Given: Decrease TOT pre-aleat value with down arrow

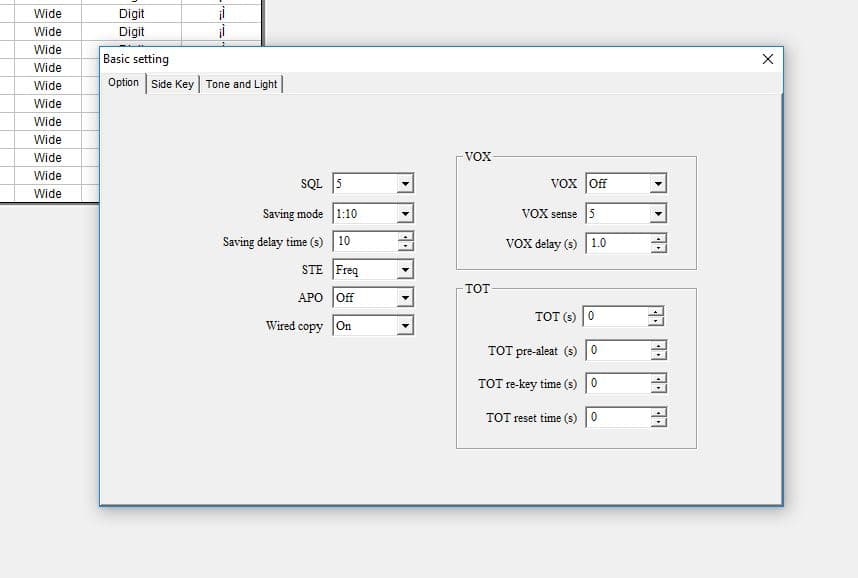Looking at the screenshot, I should point(659,355).
